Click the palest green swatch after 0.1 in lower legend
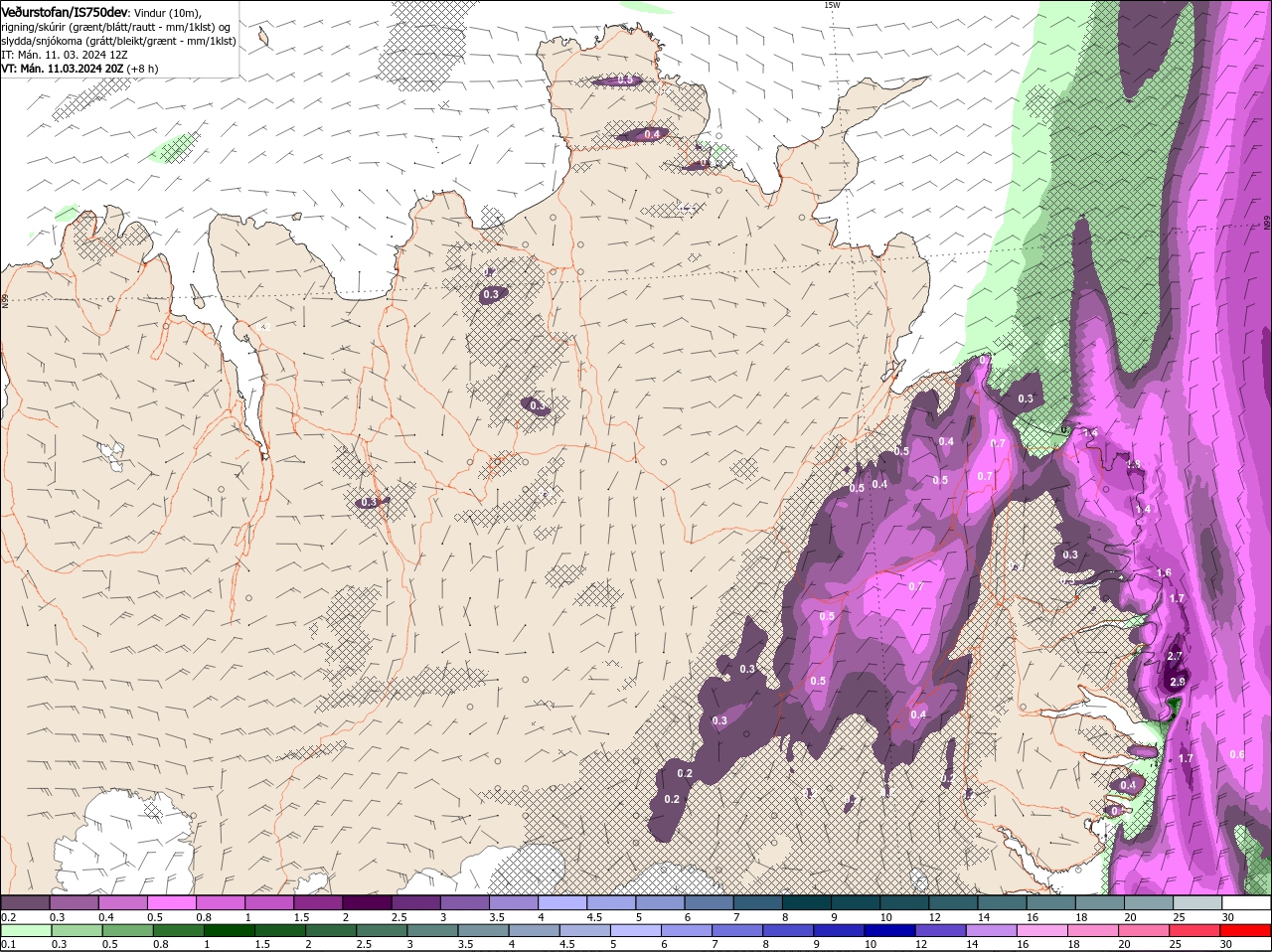This screenshot has height=952, width=1272. tap(25, 930)
